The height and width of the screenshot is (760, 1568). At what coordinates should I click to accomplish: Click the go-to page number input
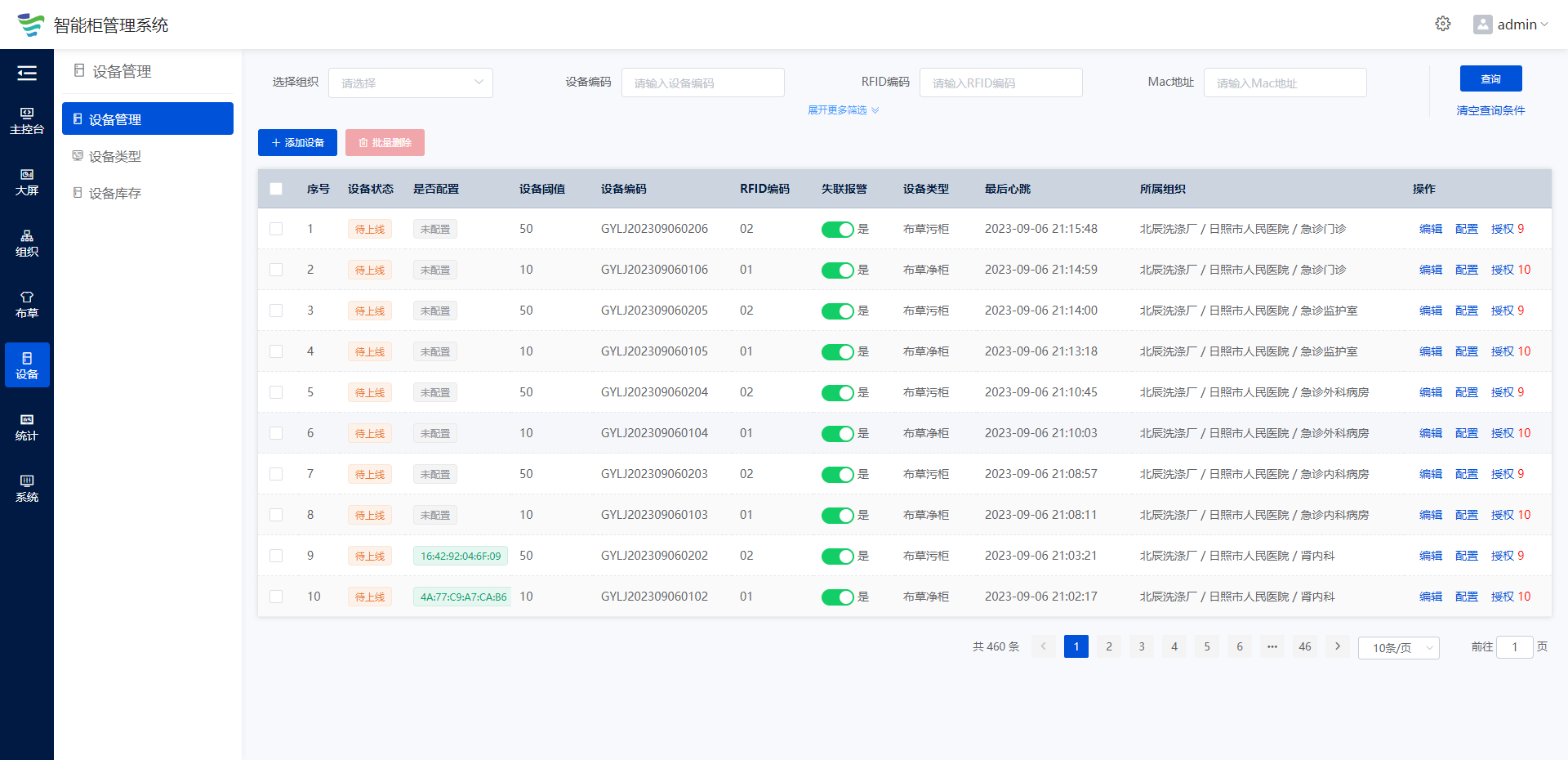[x=1515, y=646]
